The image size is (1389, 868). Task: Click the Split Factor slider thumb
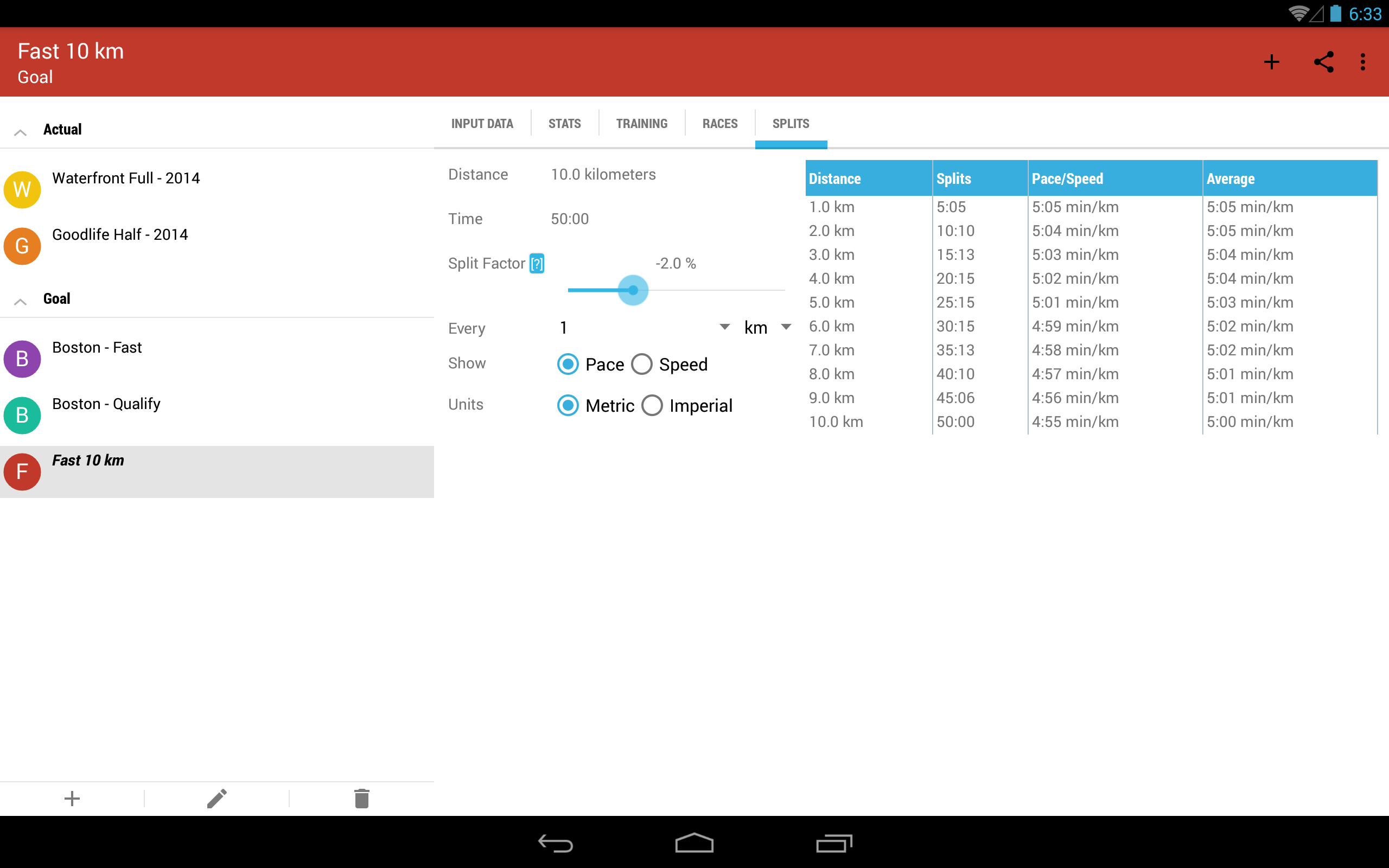click(x=633, y=290)
